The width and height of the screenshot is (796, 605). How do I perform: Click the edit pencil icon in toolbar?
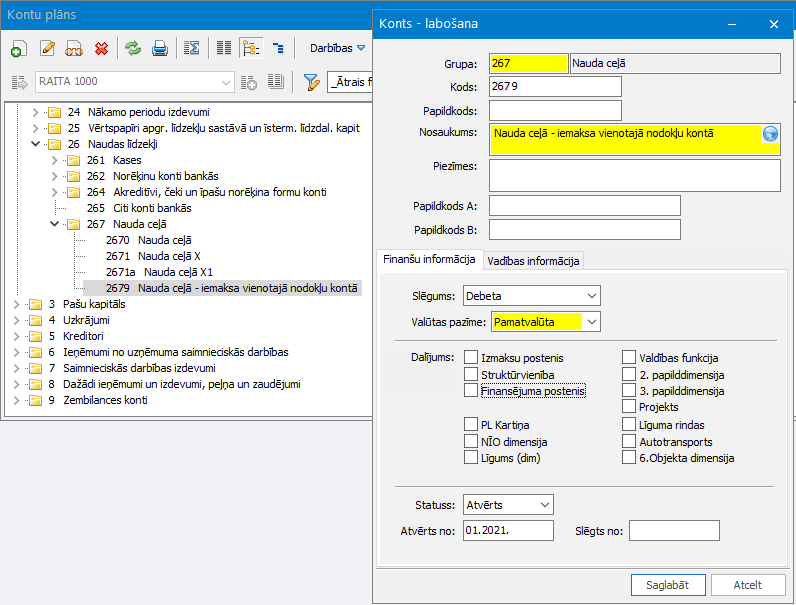point(47,48)
